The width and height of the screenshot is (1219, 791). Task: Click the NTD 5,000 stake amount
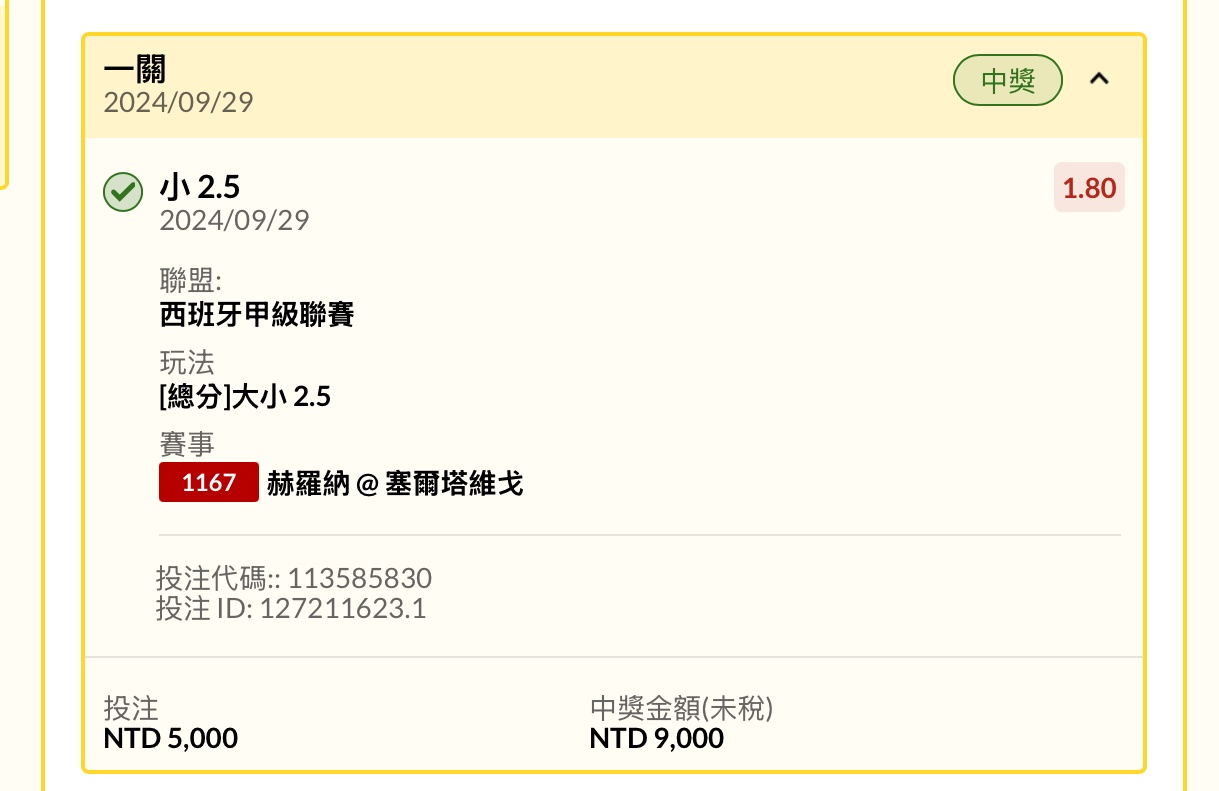tap(171, 739)
